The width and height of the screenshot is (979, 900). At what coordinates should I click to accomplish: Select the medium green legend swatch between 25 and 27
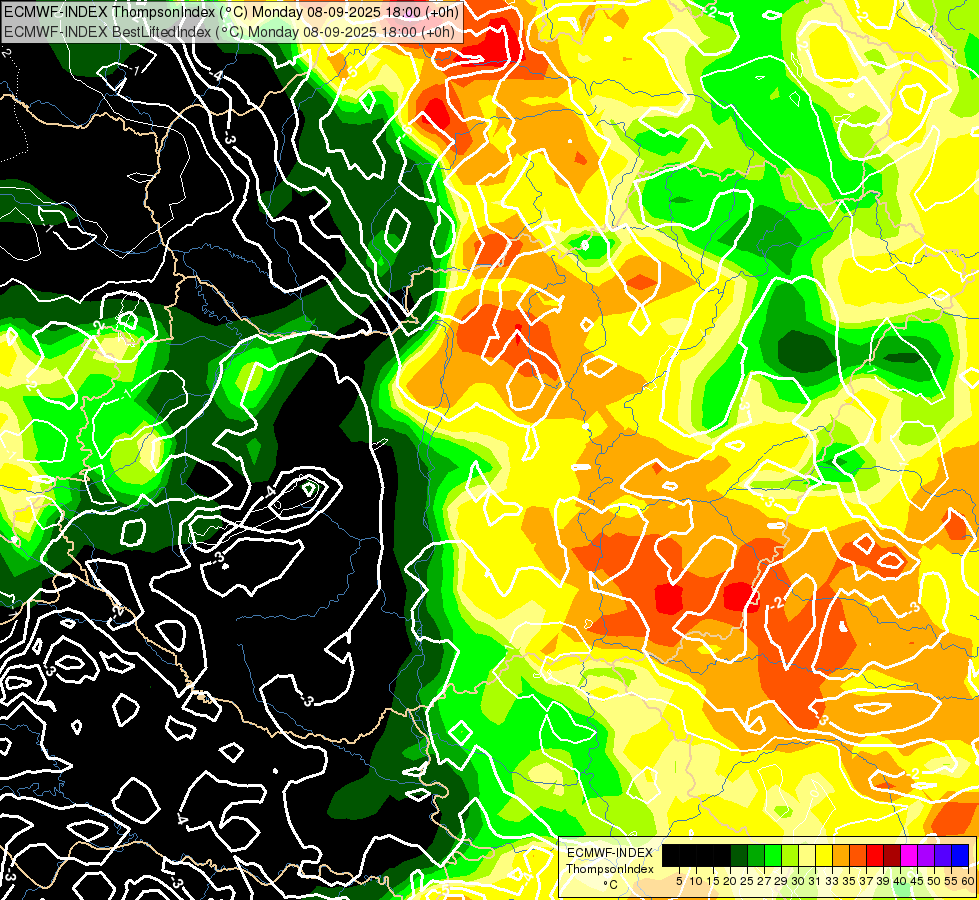pos(755,855)
